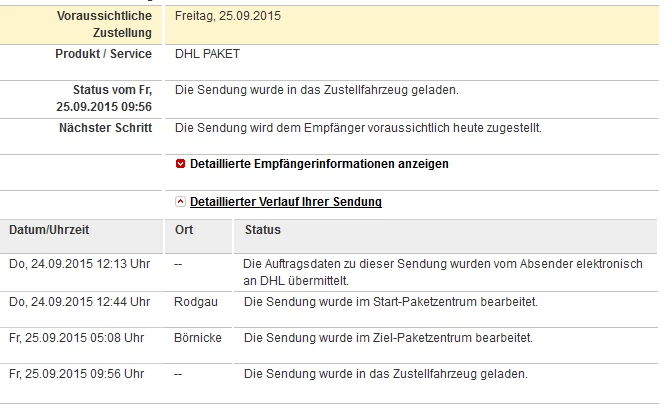Click the Zustellfahrzeug geladen text in last row
The height and width of the screenshot is (409, 669).
pyautogui.click(x=385, y=375)
